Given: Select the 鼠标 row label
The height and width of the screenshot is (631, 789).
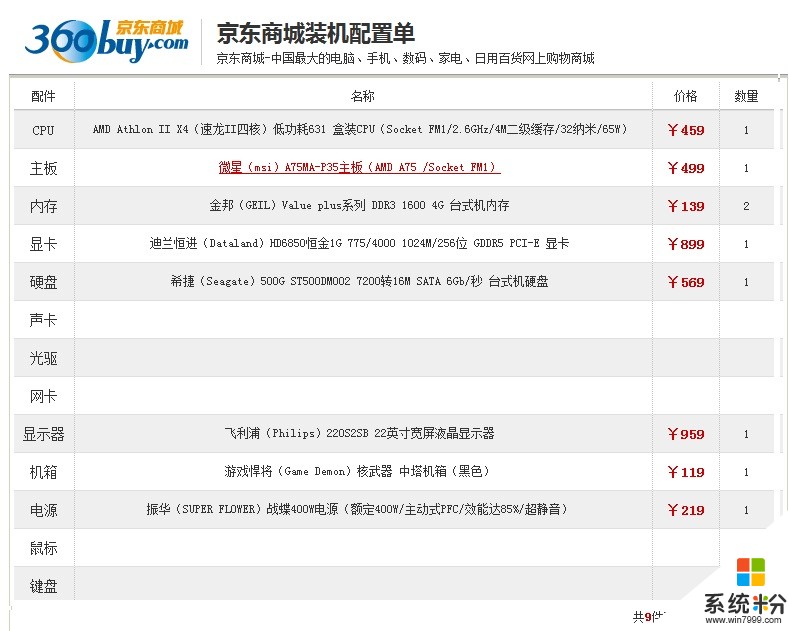Looking at the screenshot, I should (43, 548).
